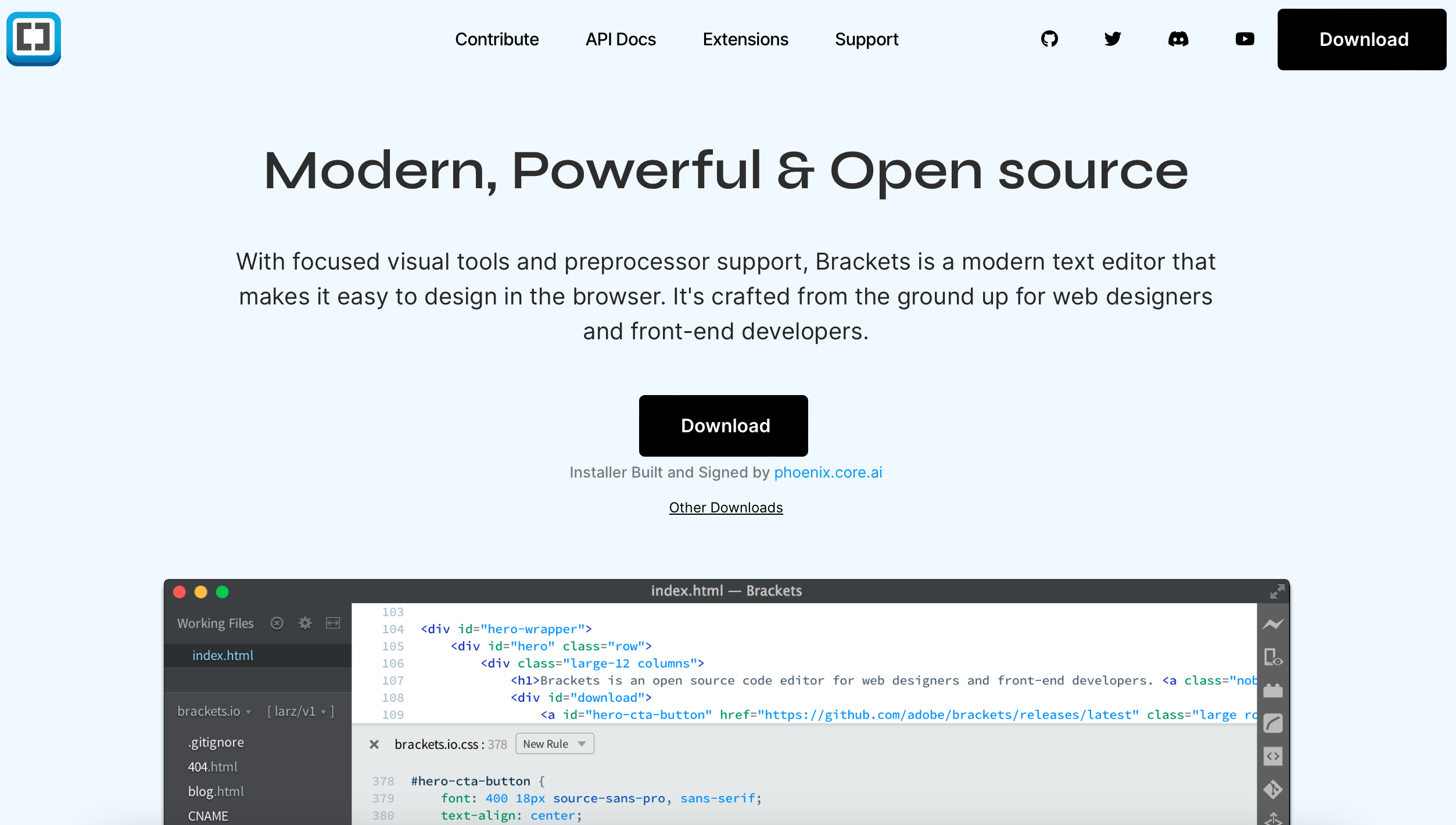The height and width of the screenshot is (825, 1456).
Task: Open the Git diamond icon
Action: pos(1273,790)
